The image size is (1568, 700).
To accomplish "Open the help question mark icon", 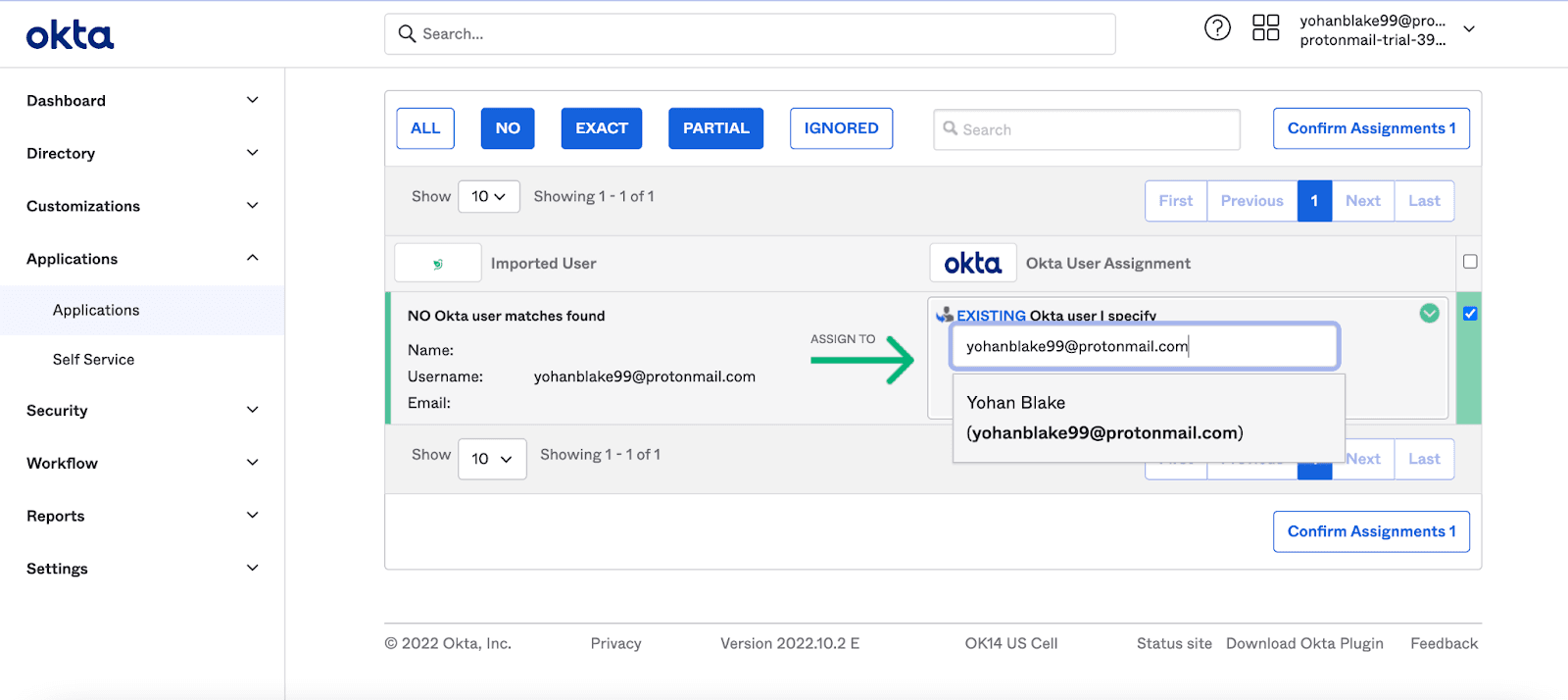I will (x=1217, y=27).
